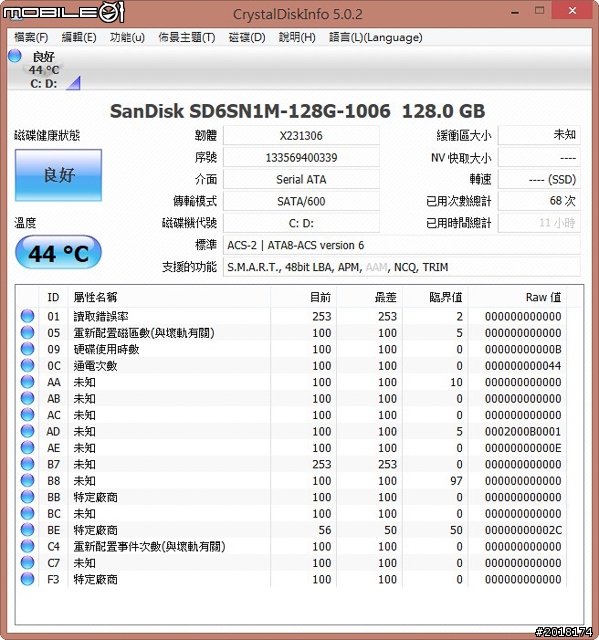Click the status orb of row 05
The image size is (599, 640).
click(x=27, y=333)
